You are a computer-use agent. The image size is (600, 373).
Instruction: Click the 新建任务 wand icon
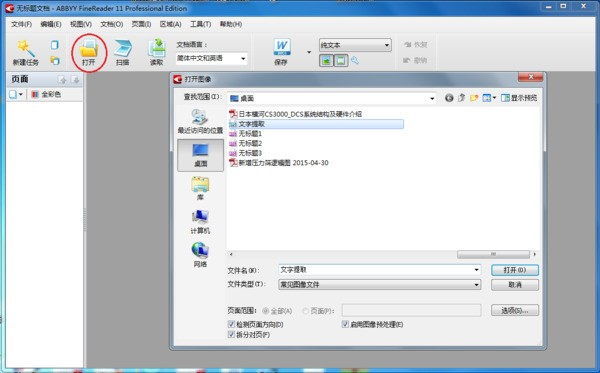pyautogui.click(x=25, y=48)
